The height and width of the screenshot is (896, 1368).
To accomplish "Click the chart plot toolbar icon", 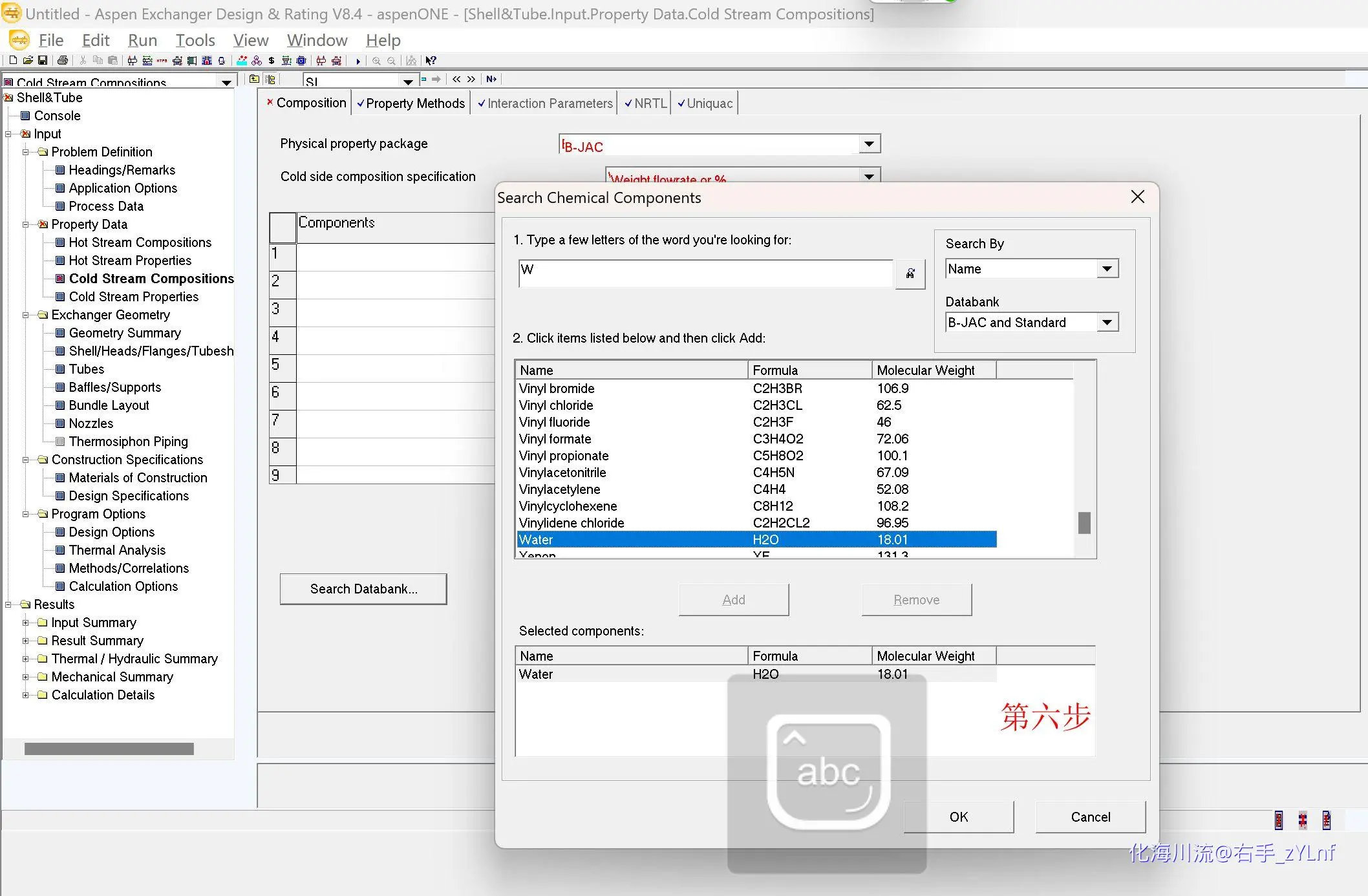I will (411, 61).
